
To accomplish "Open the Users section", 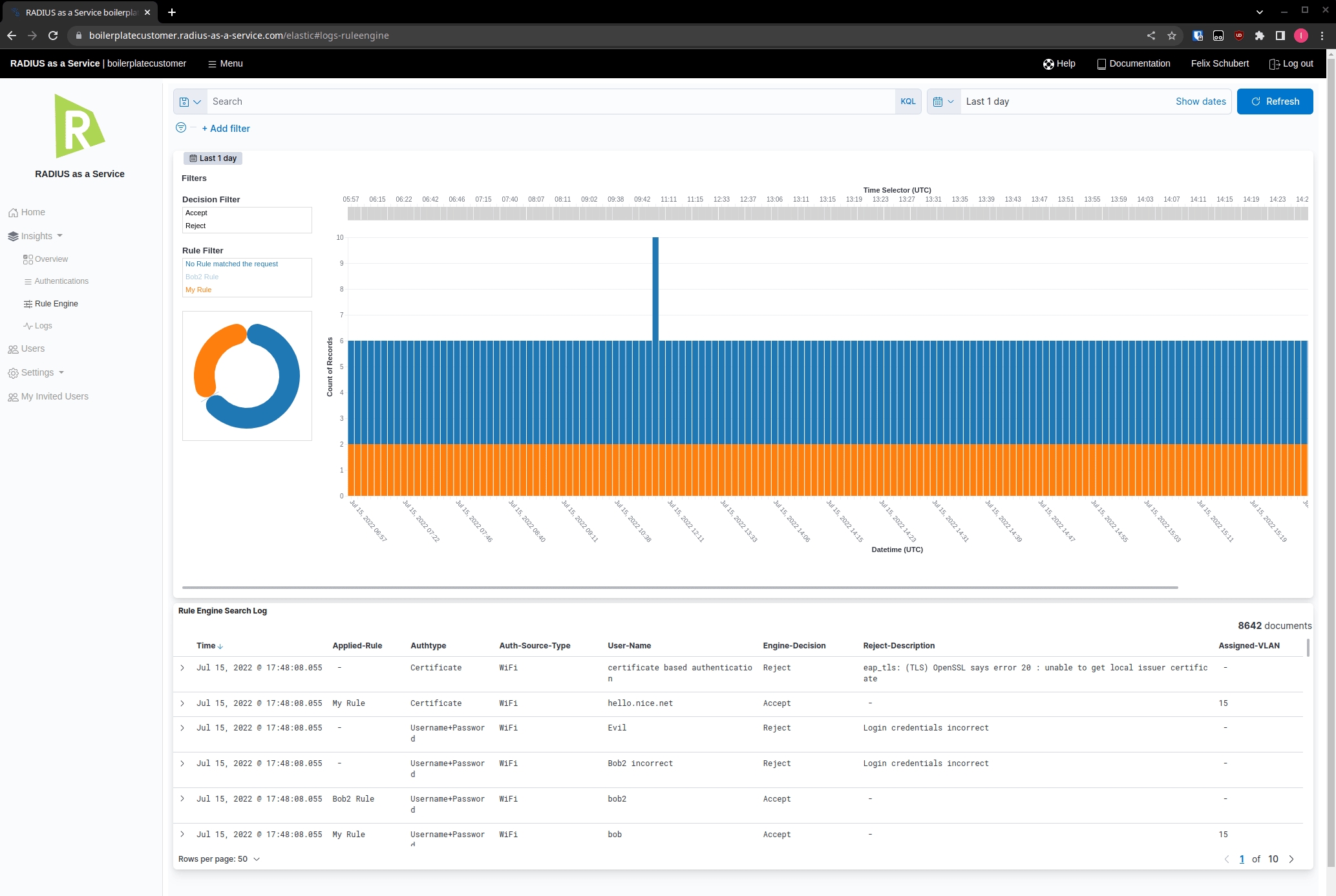I will point(32,348).
